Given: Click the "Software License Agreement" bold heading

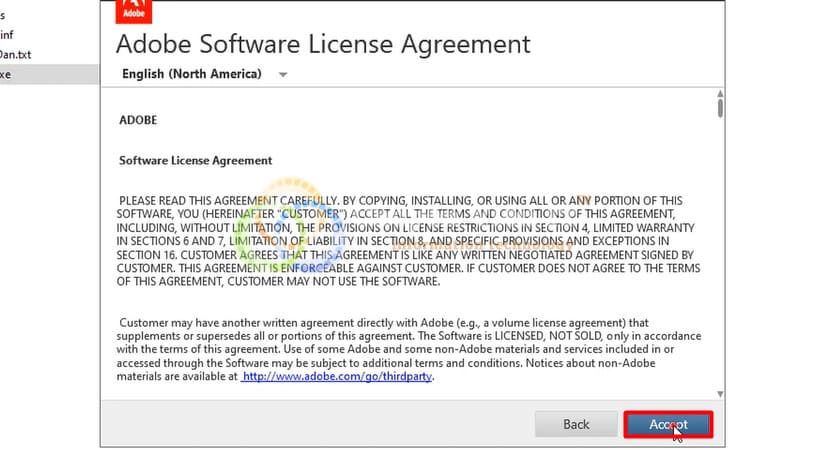Looking at the screenshot, I should (196, 161).
